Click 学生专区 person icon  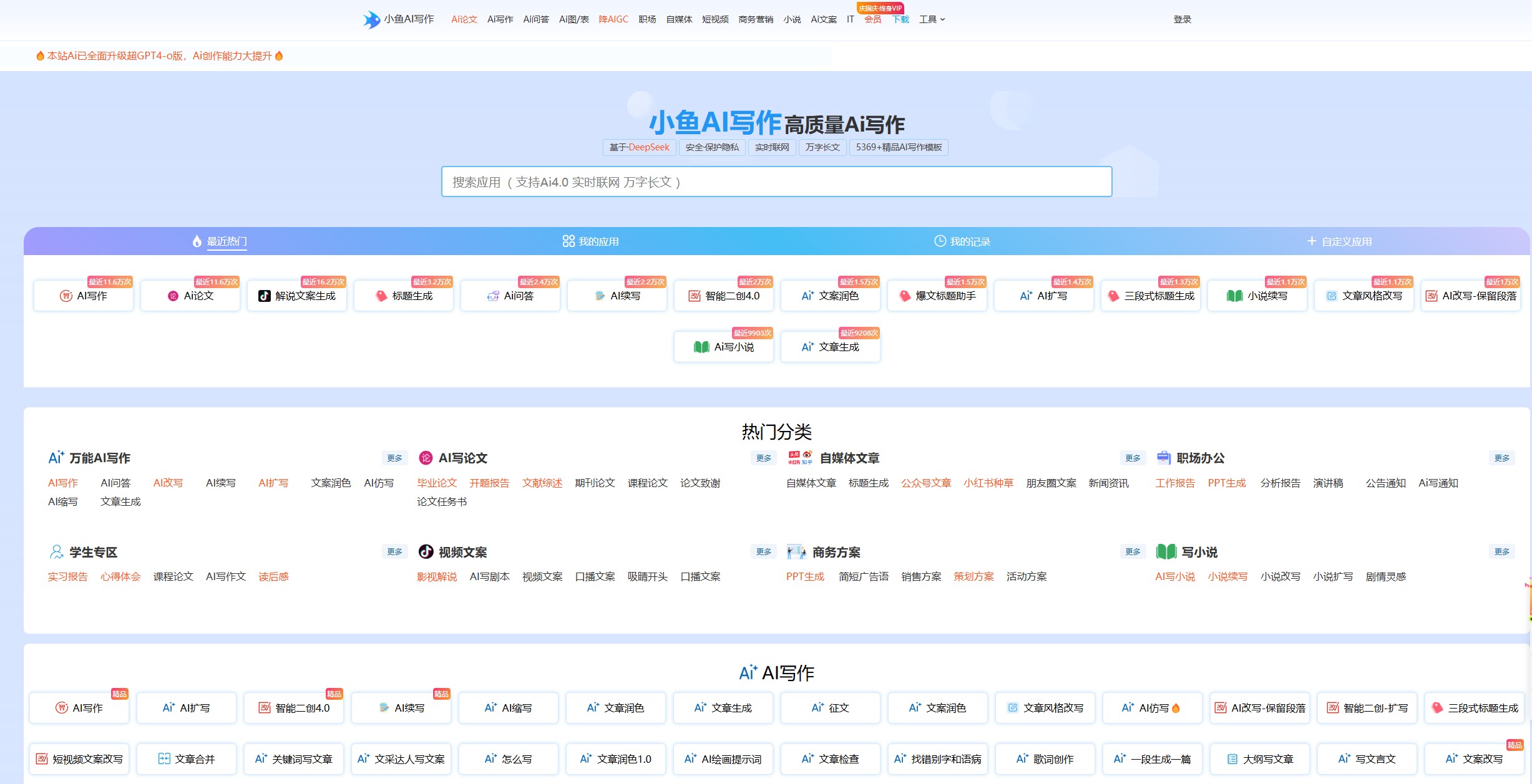tap(56, 552)
